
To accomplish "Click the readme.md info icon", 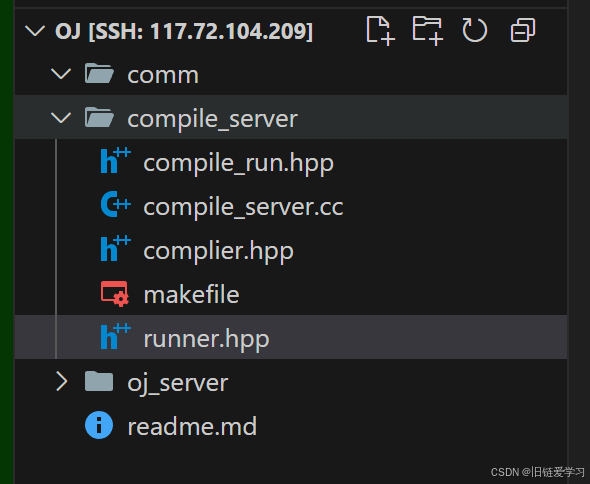I will [99, 425].
